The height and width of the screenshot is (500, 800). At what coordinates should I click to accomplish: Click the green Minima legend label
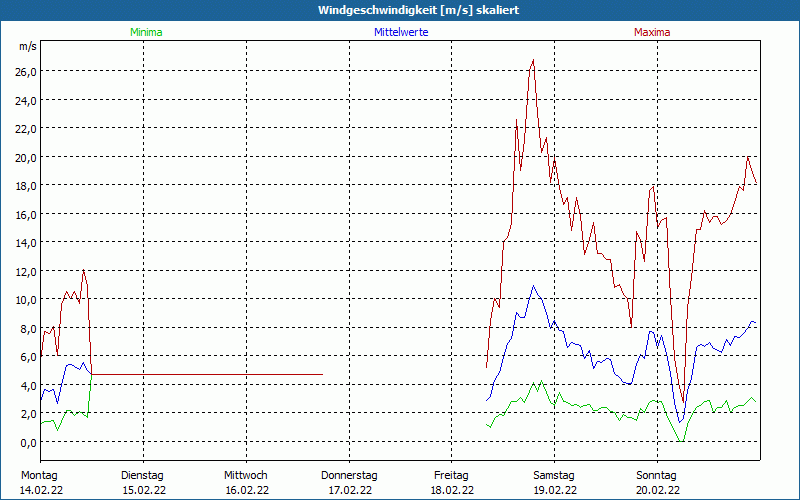pos(145,32)
